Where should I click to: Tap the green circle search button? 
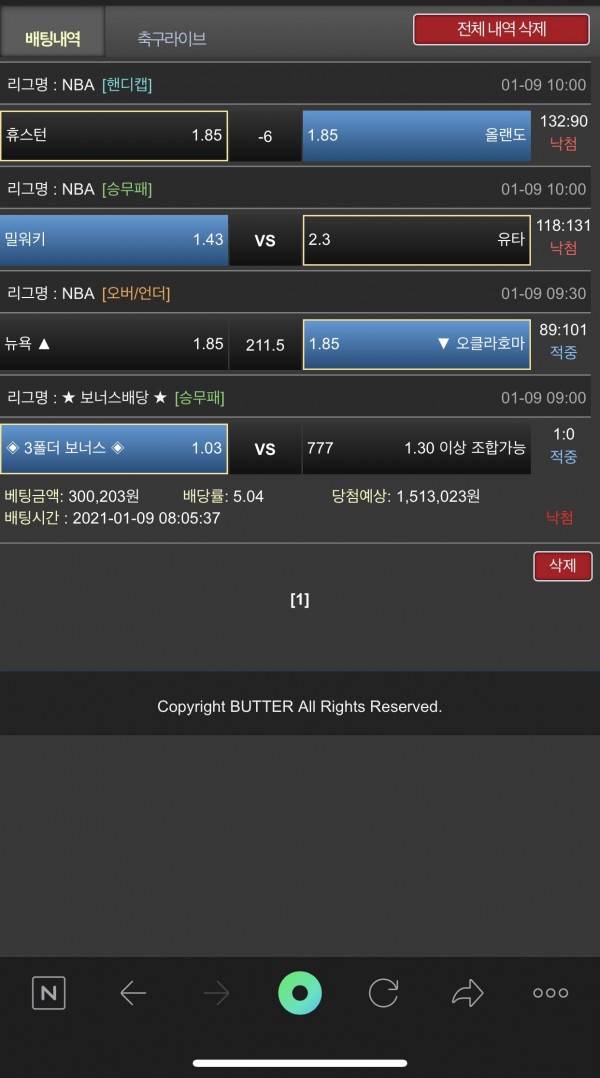300,993
